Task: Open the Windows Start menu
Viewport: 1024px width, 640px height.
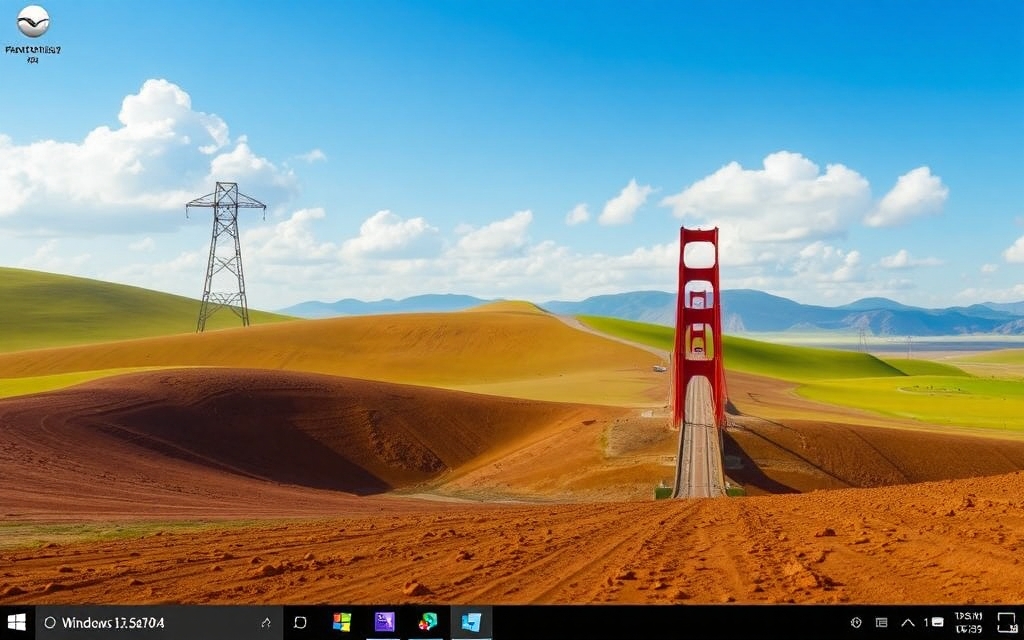Action: tap(16, 622)
